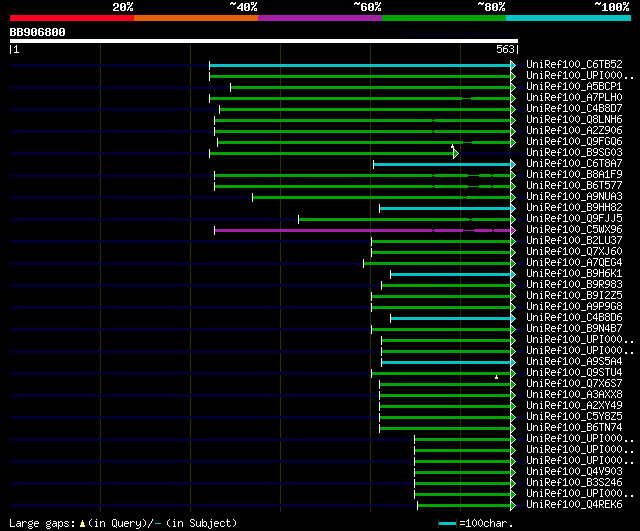The image size is (640, 531).
Task: Click the yellow gap icon in legend
Action: tap(82, 523)
